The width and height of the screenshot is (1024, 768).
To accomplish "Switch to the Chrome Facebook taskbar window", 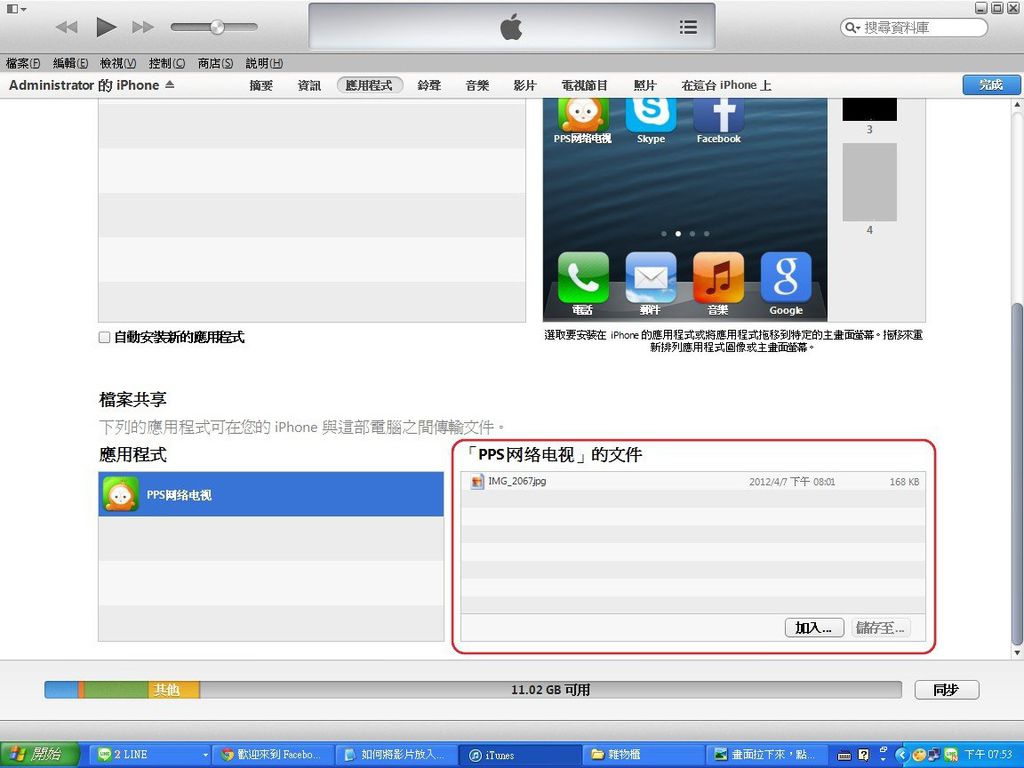I will tap(274, 754).
